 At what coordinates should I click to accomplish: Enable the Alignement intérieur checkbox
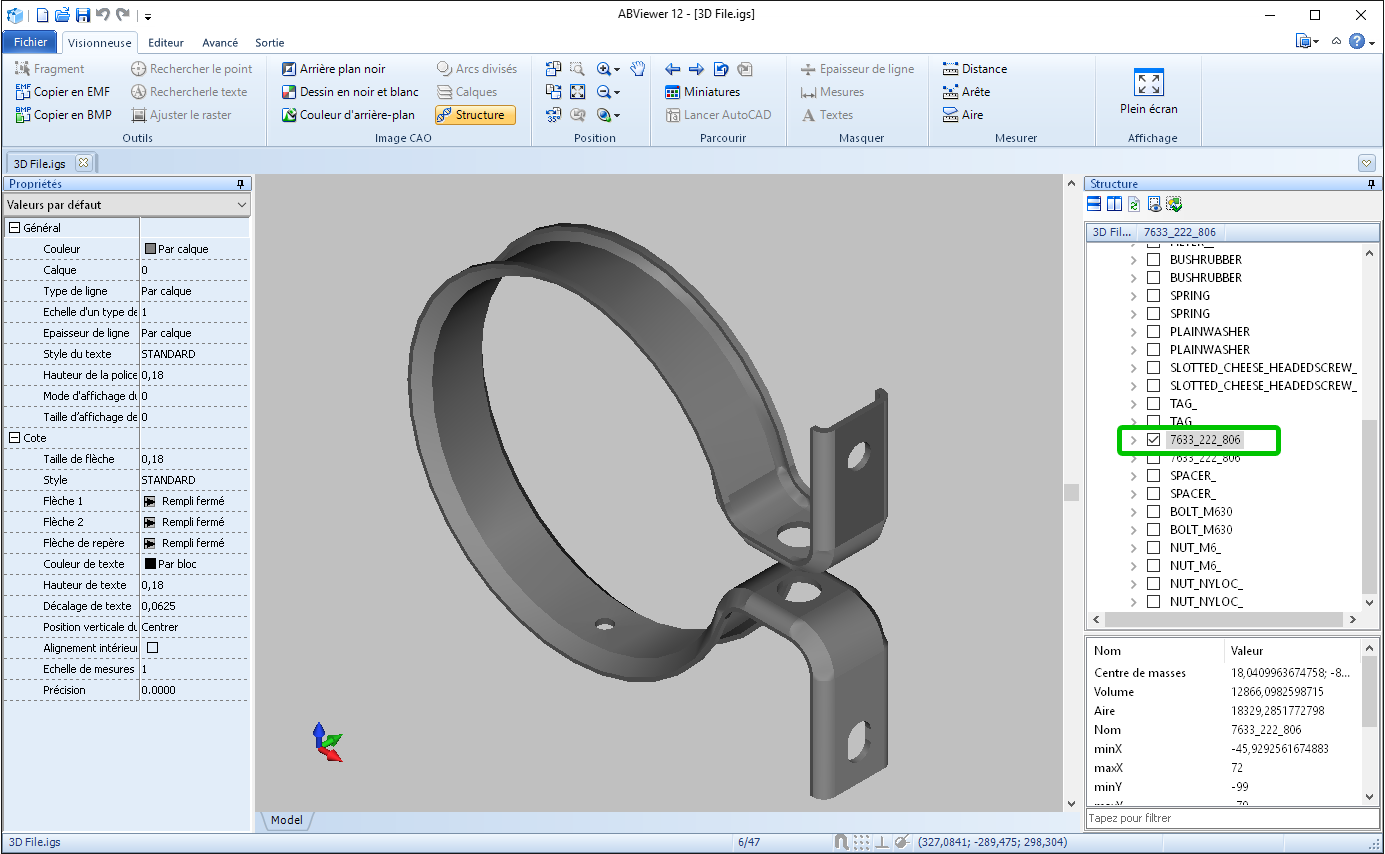point(152,648)
